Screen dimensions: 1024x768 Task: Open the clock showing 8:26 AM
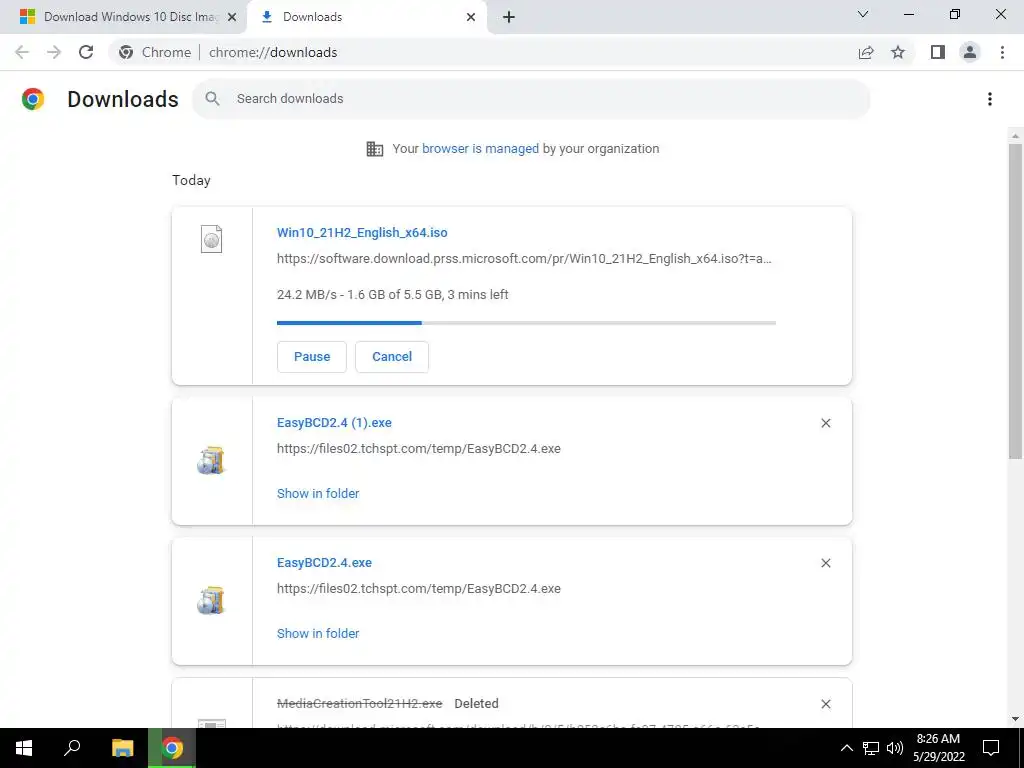click(x=938, y=748)
